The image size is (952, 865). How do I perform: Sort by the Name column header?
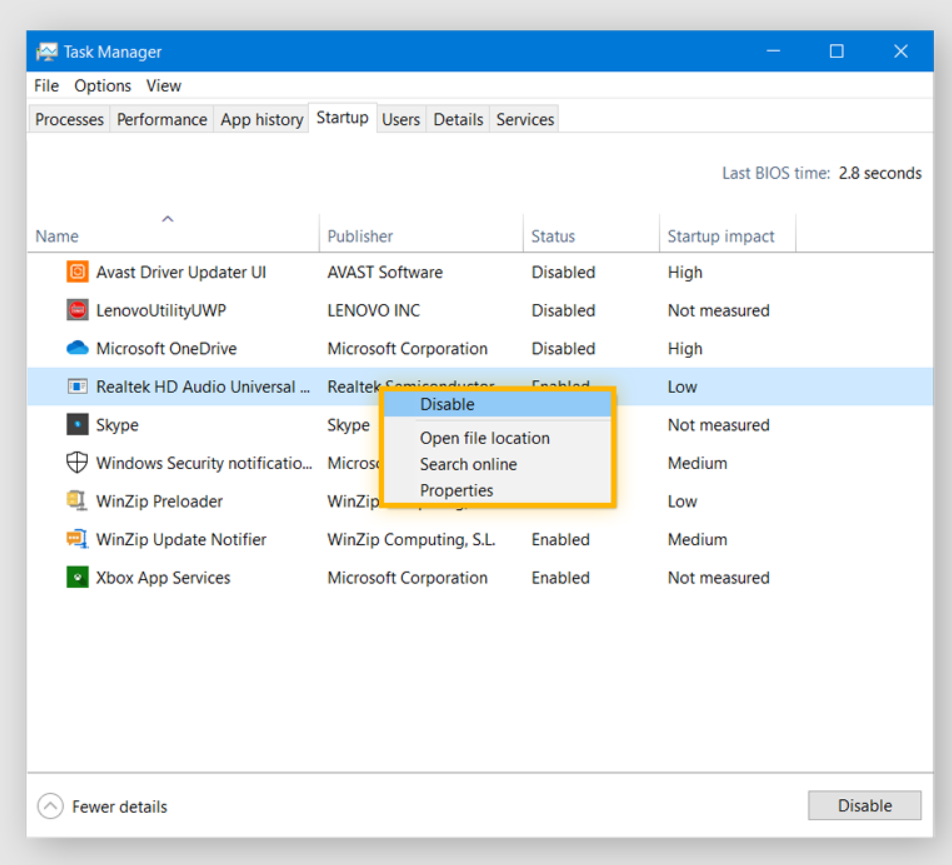(173, 232)
